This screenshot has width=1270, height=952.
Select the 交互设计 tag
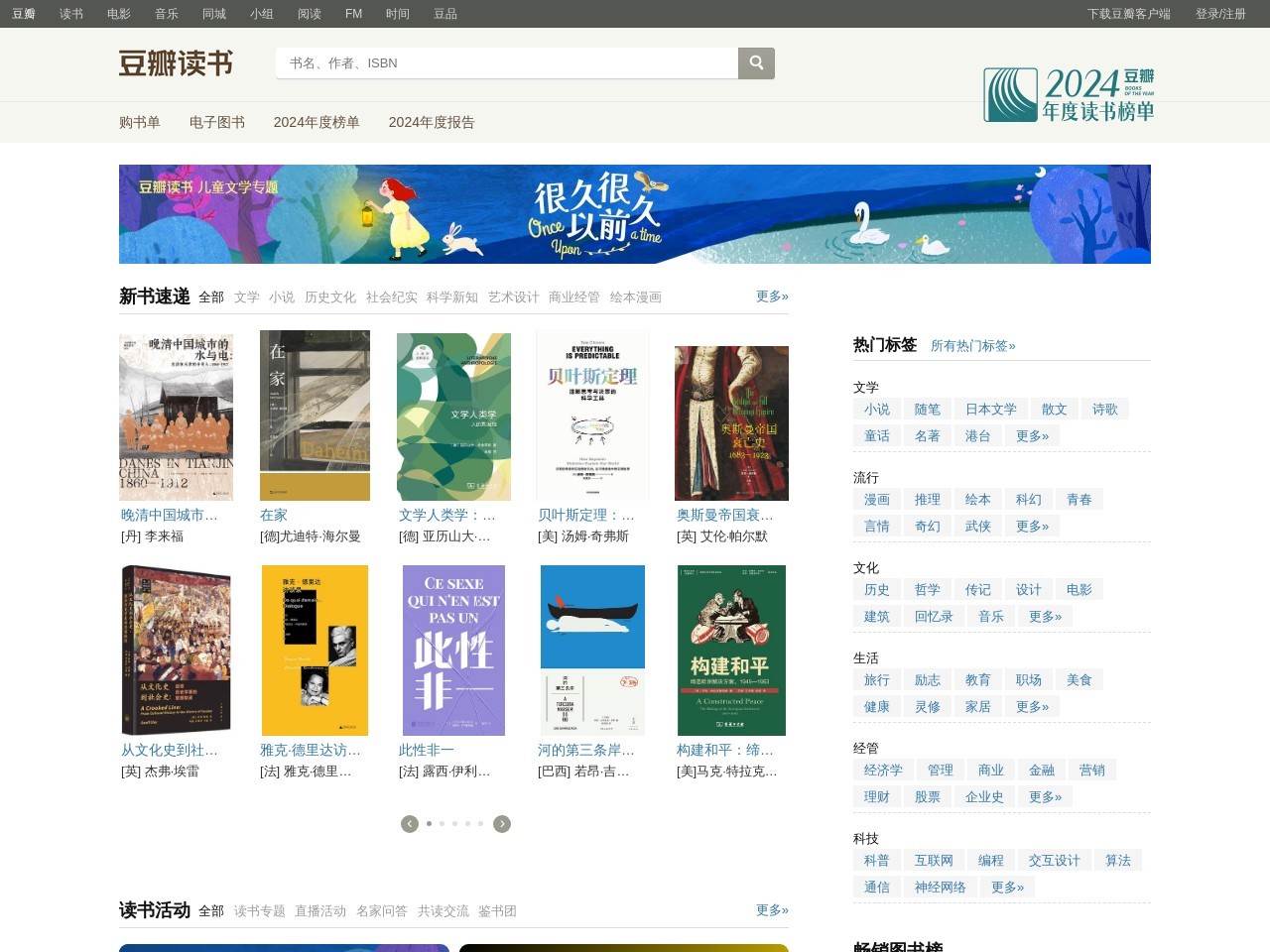coord(1055,860)
